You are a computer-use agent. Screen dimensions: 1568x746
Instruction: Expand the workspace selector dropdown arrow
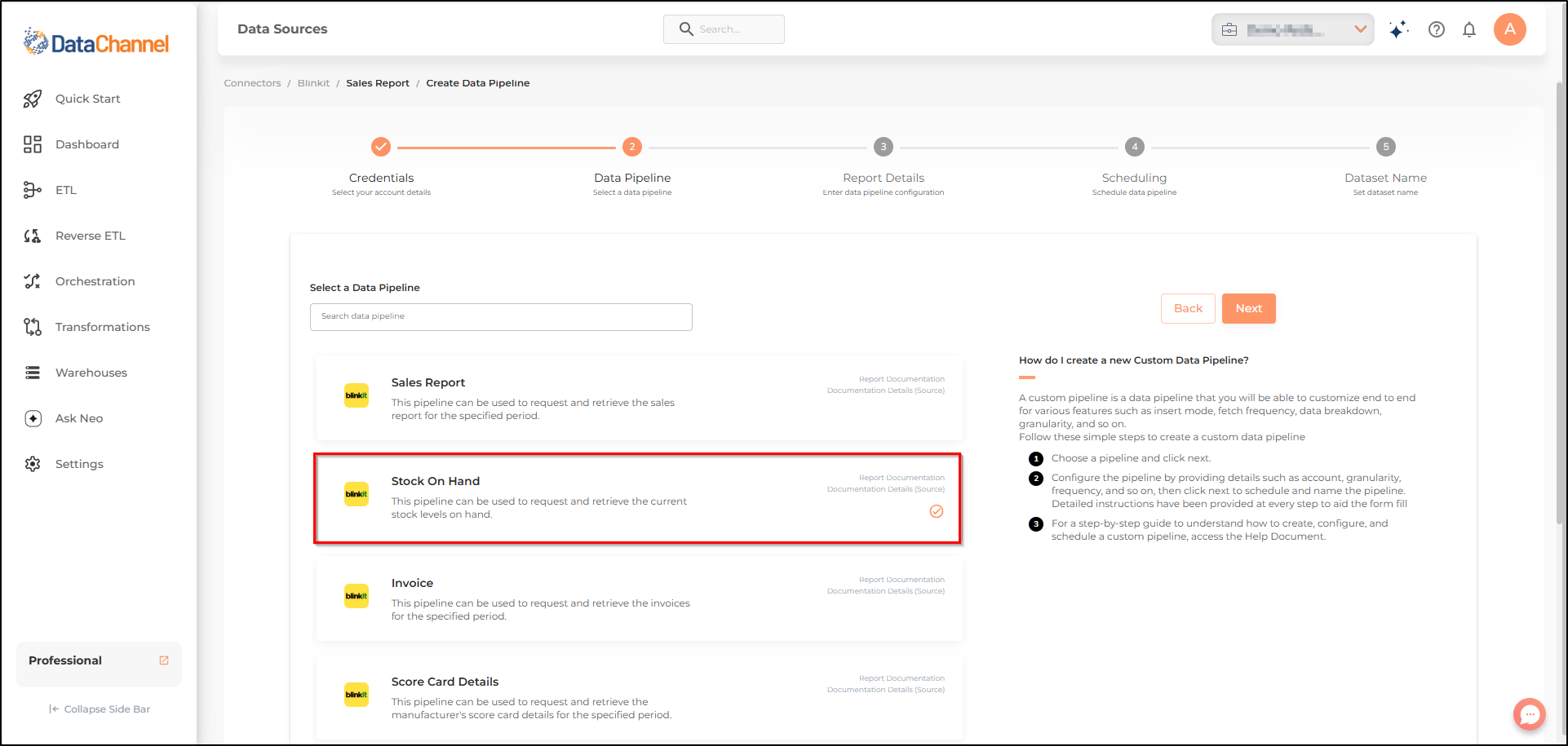1360,29
